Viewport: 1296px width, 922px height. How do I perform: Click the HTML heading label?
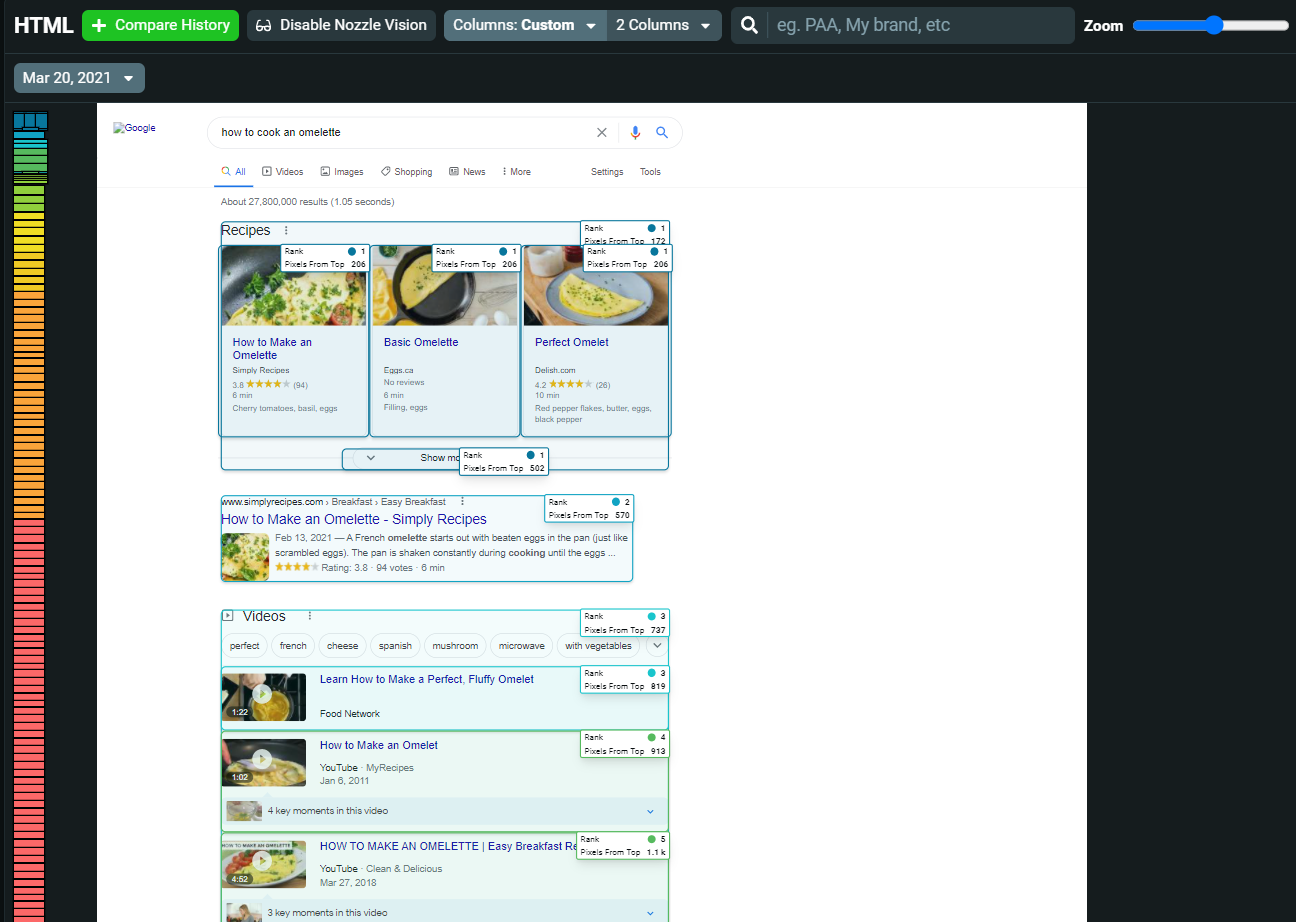click(44, 25)
